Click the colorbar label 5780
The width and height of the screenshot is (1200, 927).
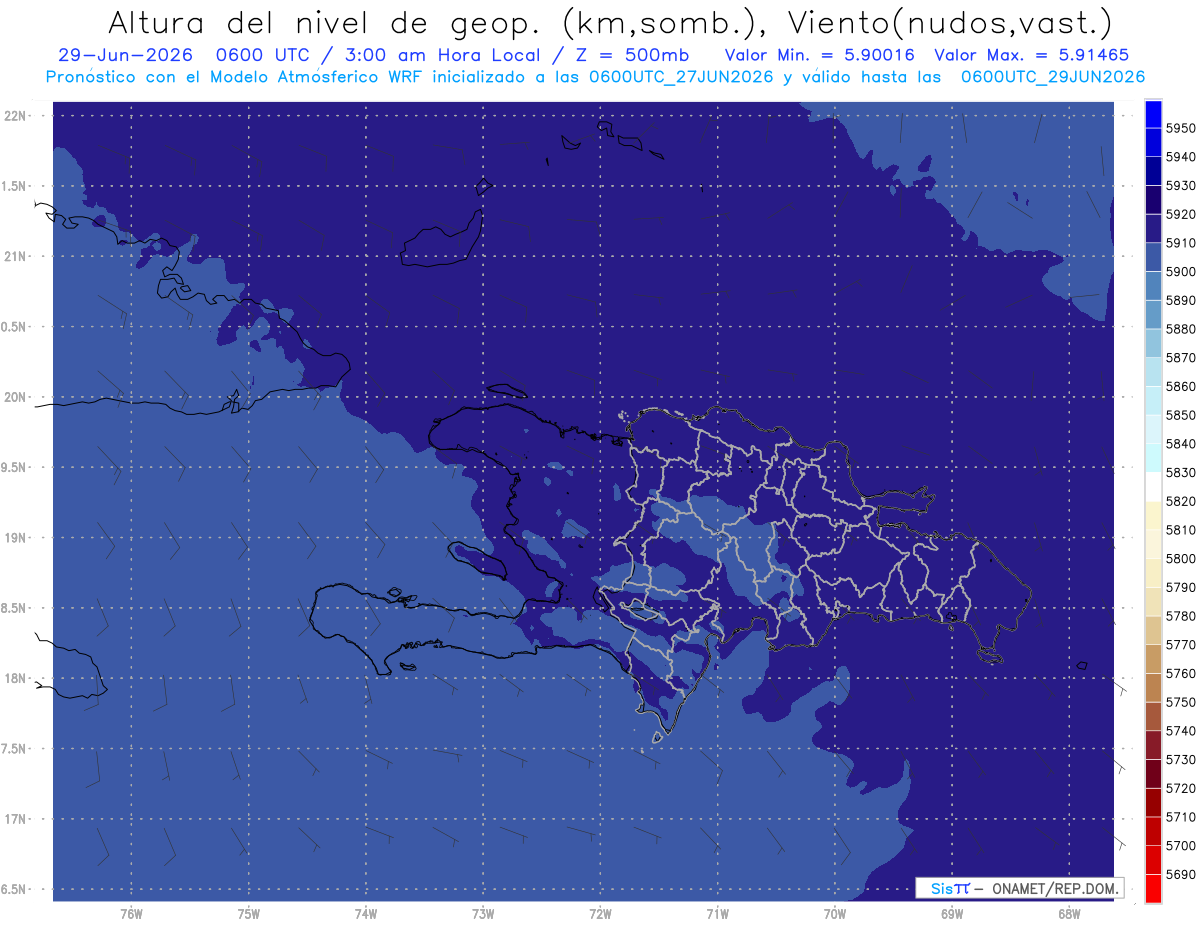tap(1180, 616)
